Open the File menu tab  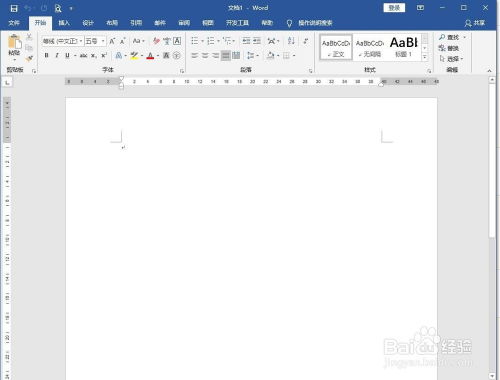pyautogui.click(x=14, y=23)
